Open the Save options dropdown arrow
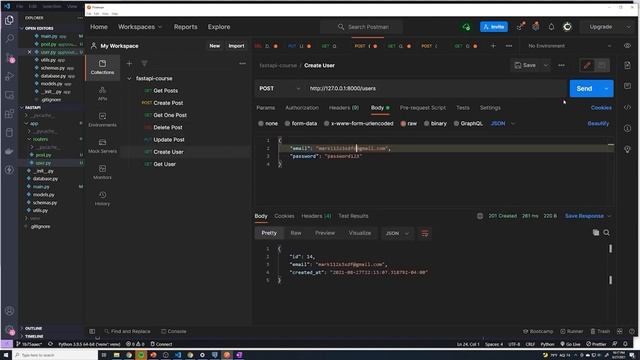 pos(546,65)
